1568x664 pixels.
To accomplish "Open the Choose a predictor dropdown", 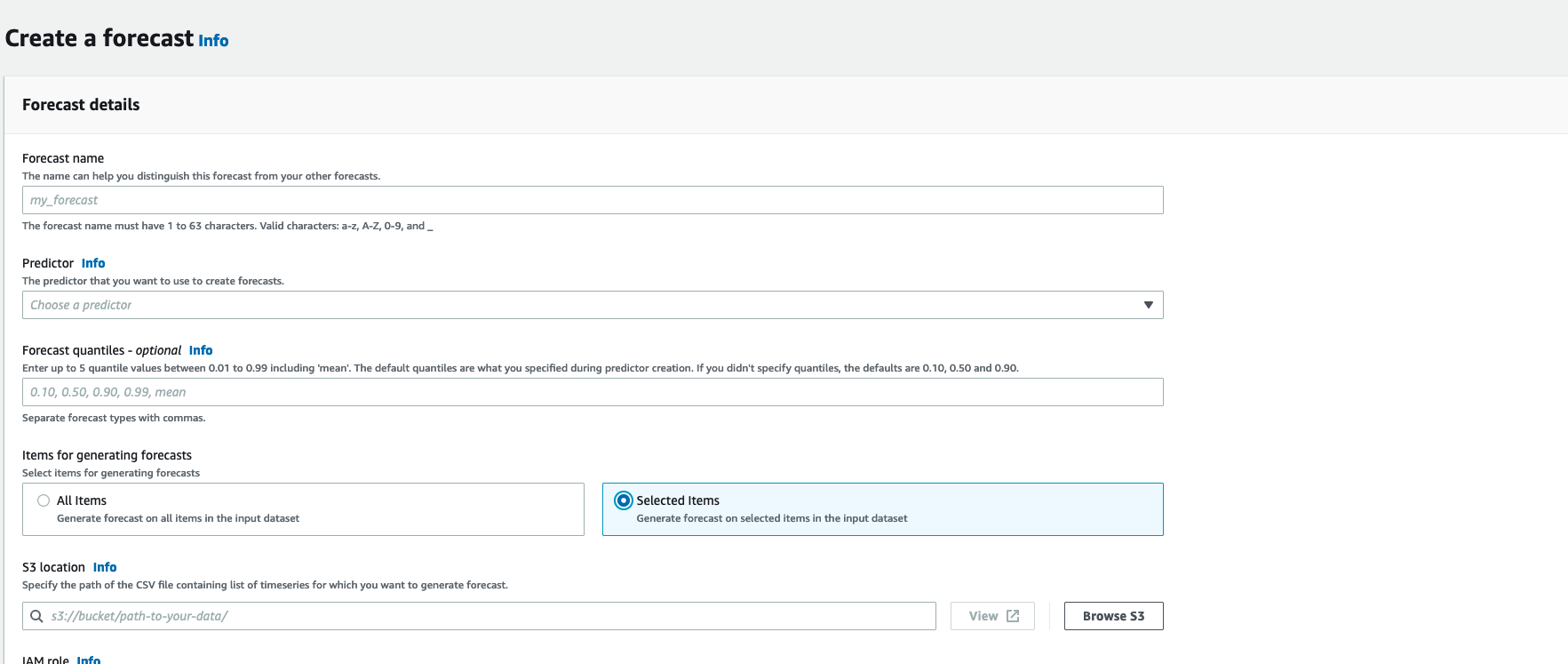I will [593, 305].
